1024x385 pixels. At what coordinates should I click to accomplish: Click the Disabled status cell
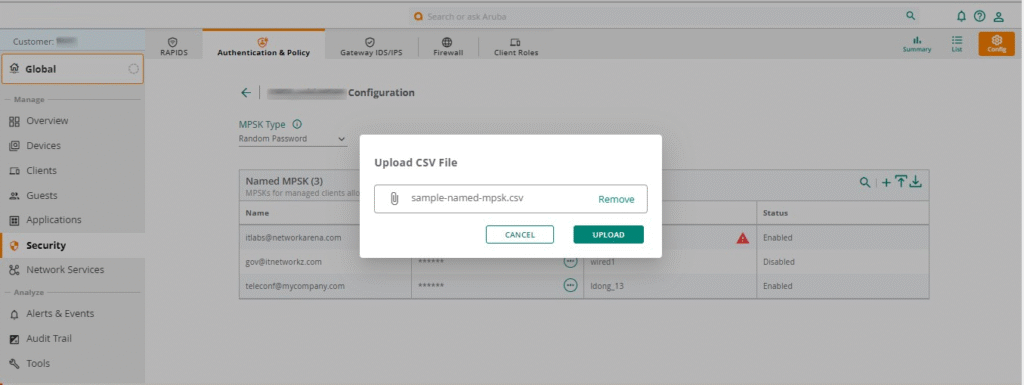pos(842,262)
